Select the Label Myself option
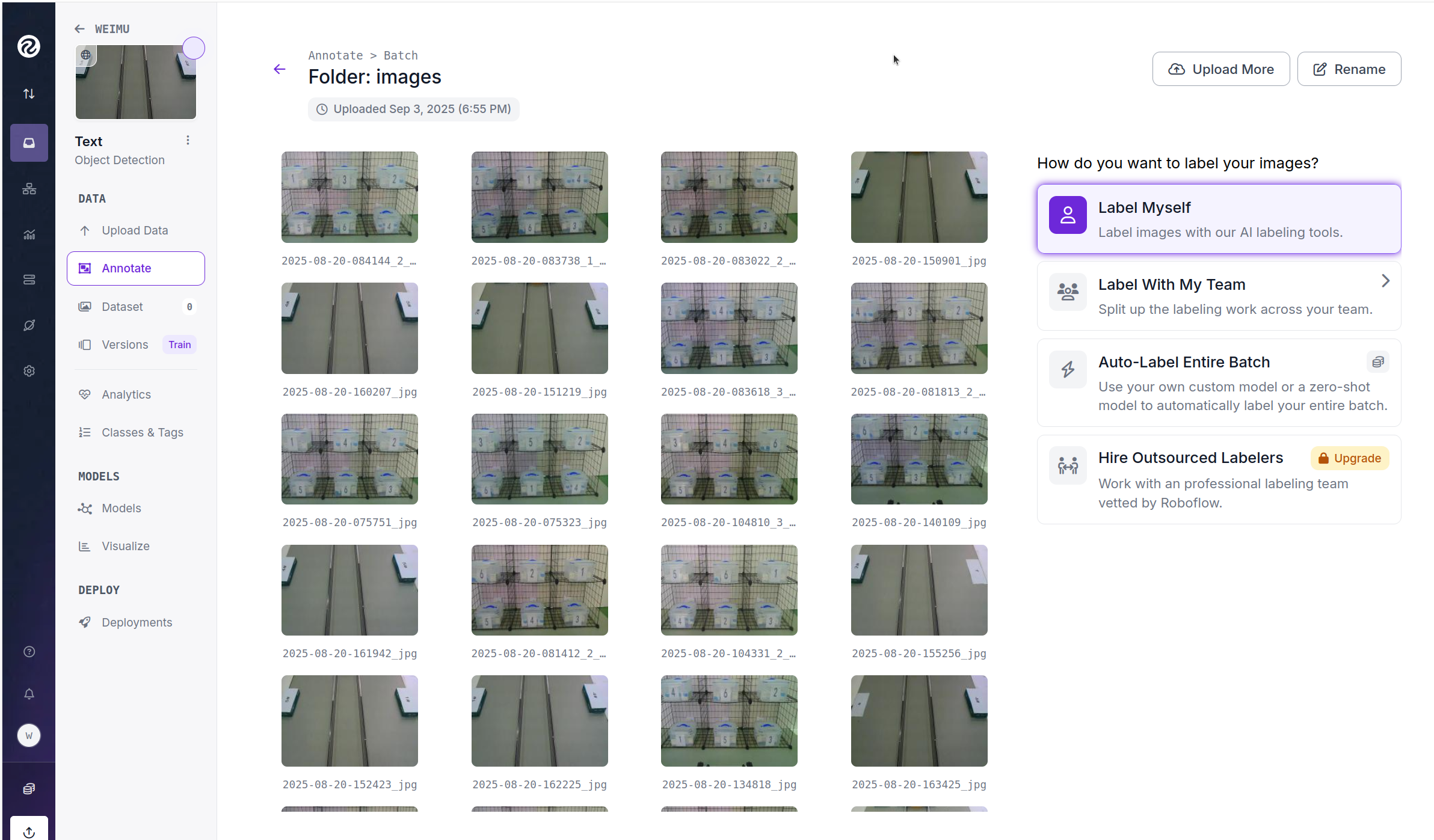Image resolution: width=1434 pixels, height=840 pixels. pos(1219,219)
